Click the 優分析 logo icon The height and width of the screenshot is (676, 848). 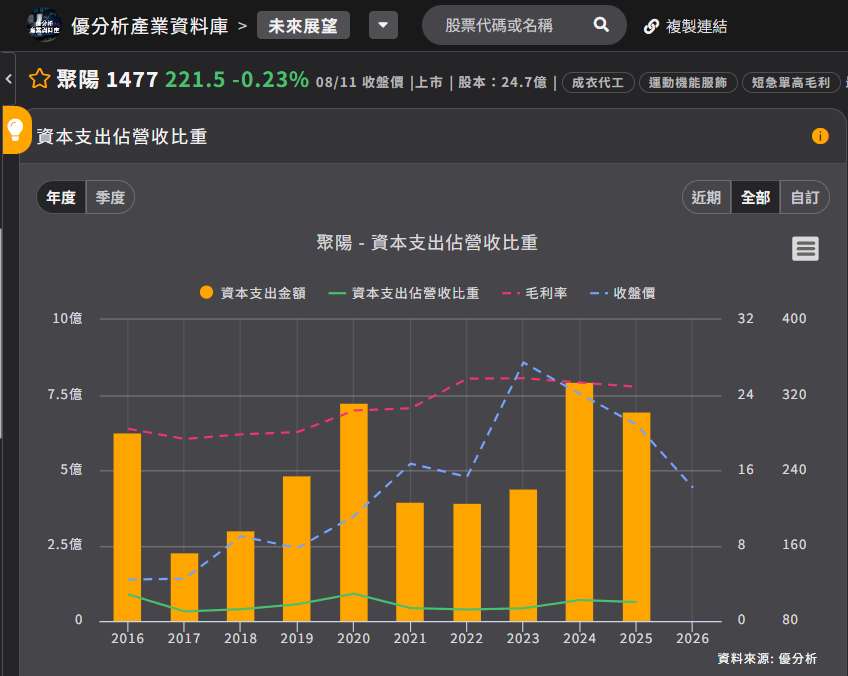point(44,25)
